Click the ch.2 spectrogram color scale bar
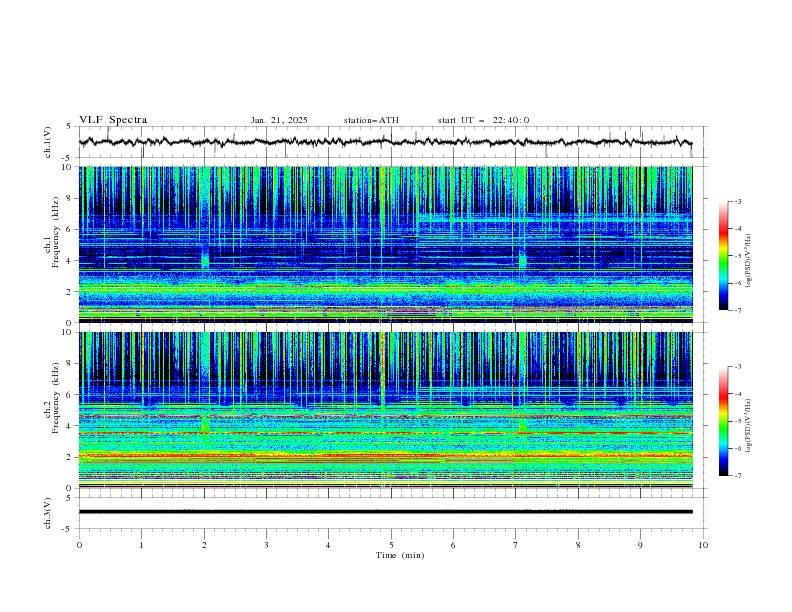This screenshot has height=612, width=792. pyautogui.click(x=723, y=421)
